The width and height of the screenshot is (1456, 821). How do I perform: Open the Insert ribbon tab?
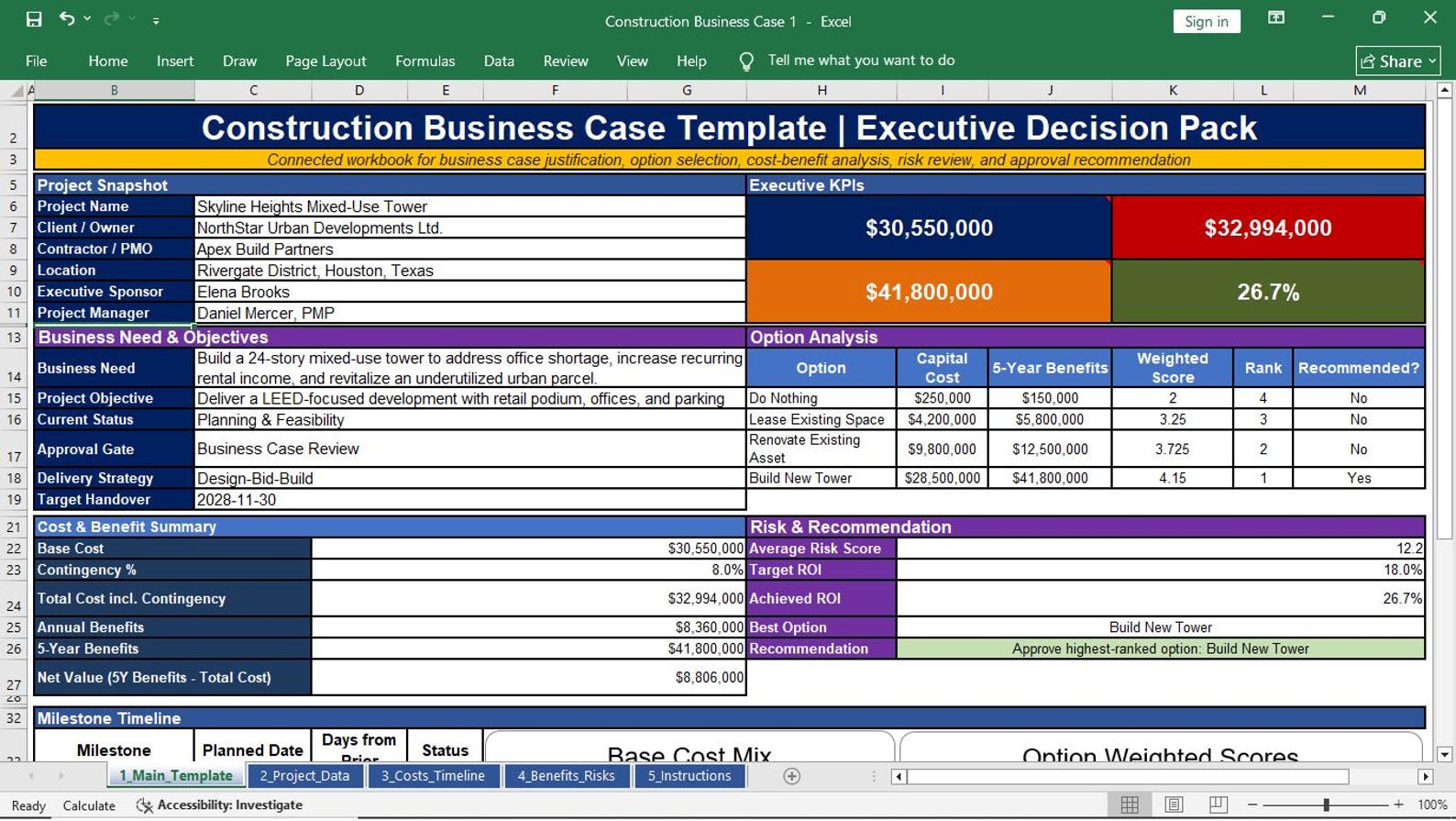pos(175,61)
